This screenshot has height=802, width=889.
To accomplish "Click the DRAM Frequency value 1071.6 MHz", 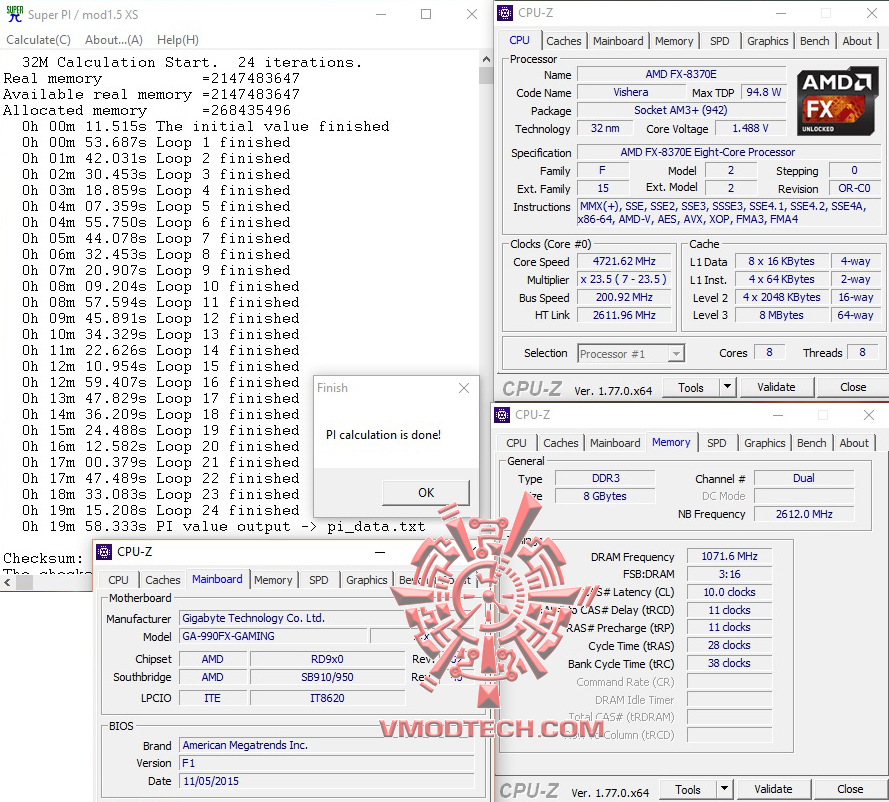I will (x=729, y=556).
